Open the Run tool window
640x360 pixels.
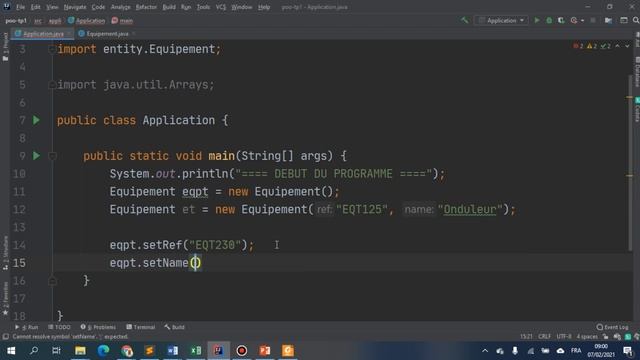pos(27,327)
